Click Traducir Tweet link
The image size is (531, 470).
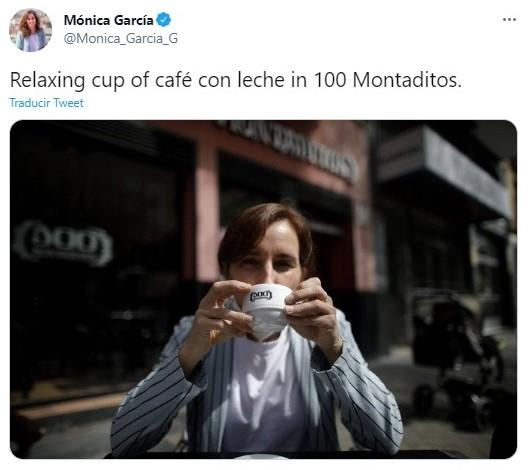pos(46,103)
